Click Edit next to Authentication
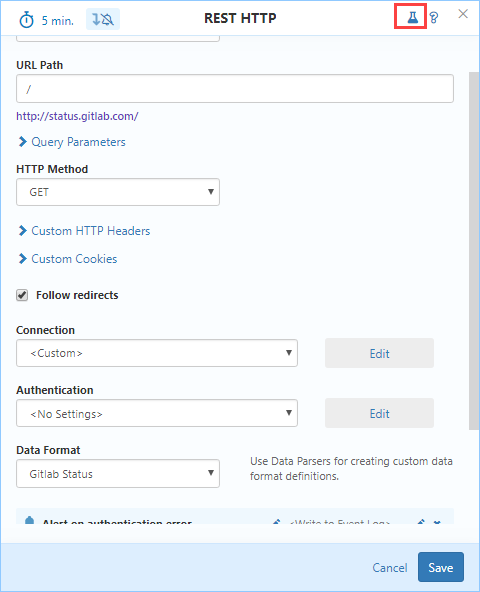Screen dimensions: 480x592 tap(379, 413)
